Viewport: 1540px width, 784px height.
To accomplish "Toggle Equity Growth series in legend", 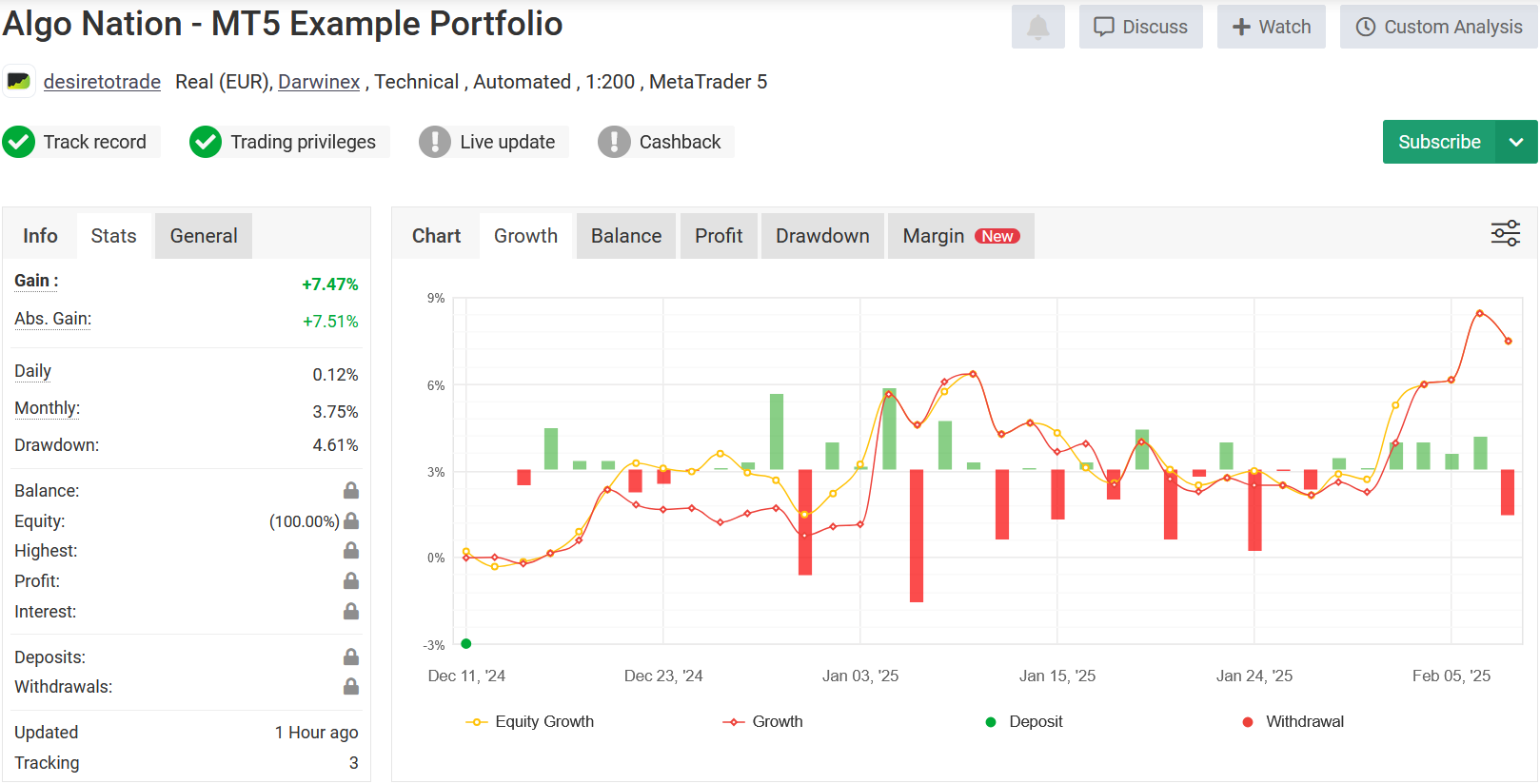I will 530,722.
